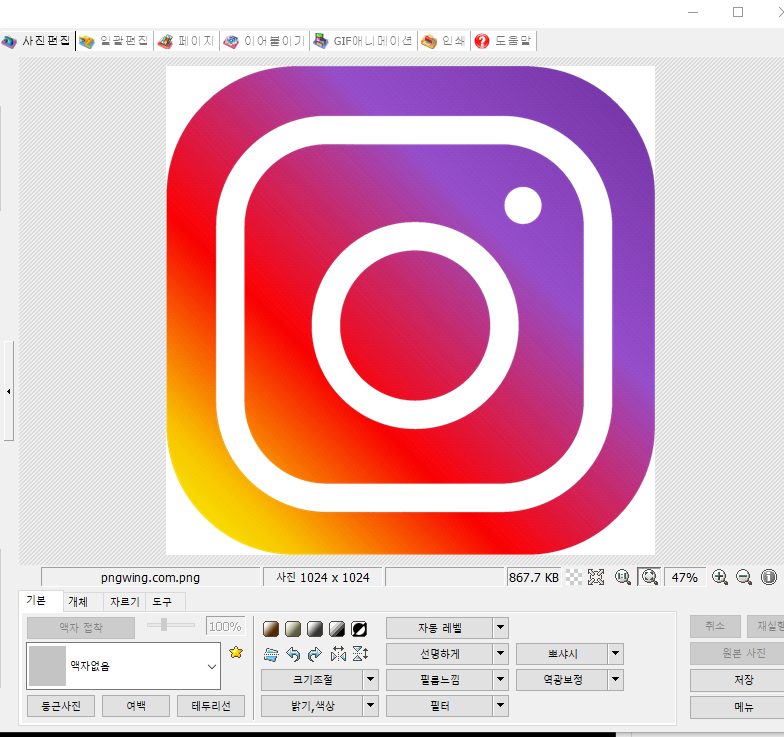Toggle the checkerboard transparency background icon
This screenshot has height=737, width=784.
(574, 577)
